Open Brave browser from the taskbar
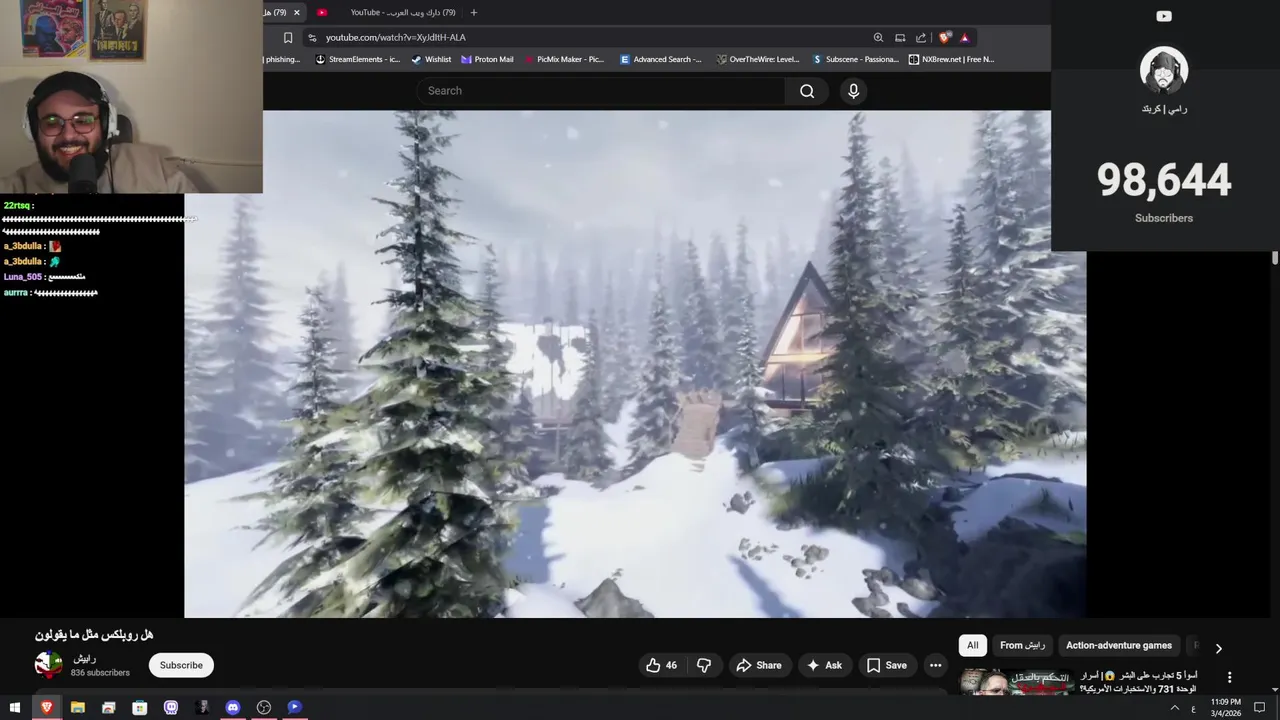Viewport: 1280px width, 720px height. pos(46,707)
